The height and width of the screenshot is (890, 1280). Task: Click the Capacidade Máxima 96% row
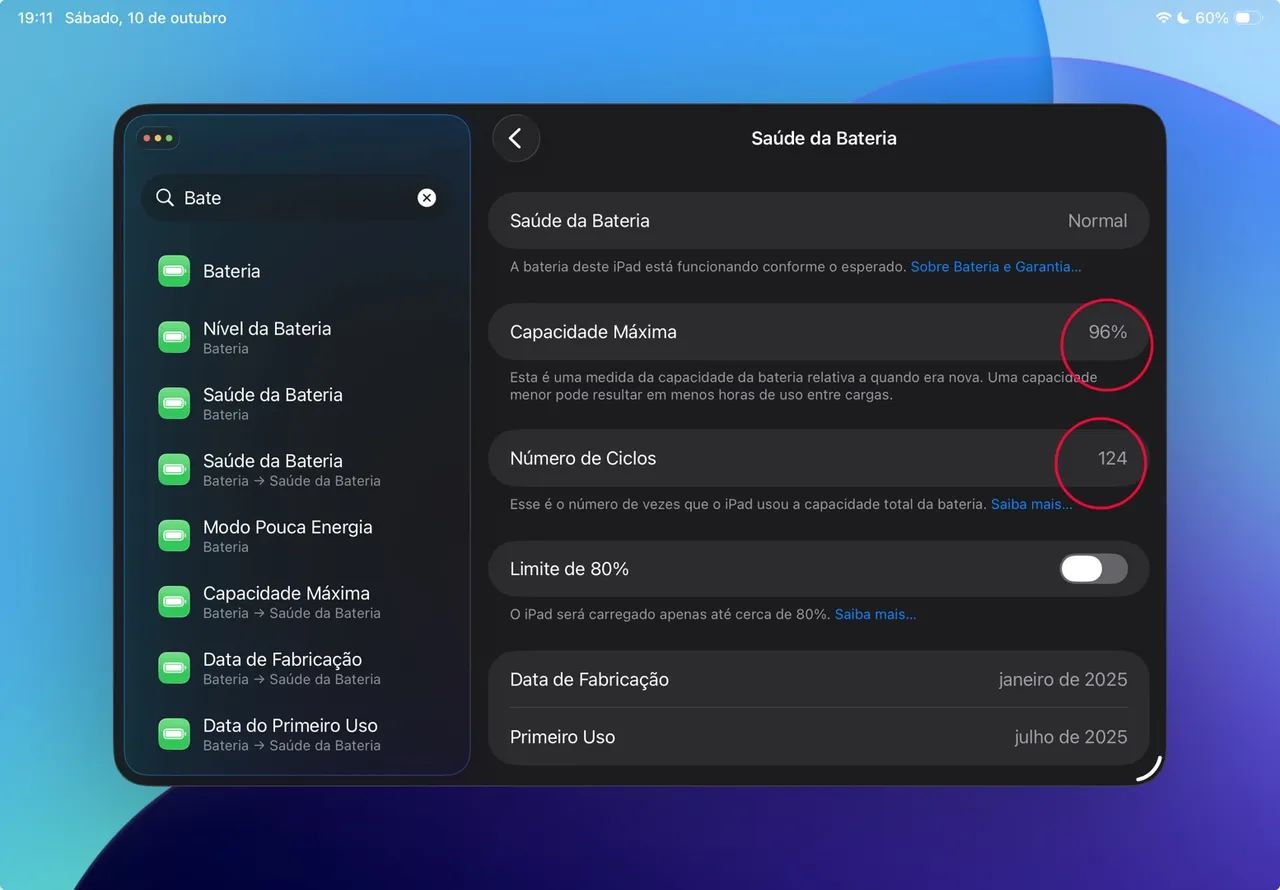[x=819, y=332]
